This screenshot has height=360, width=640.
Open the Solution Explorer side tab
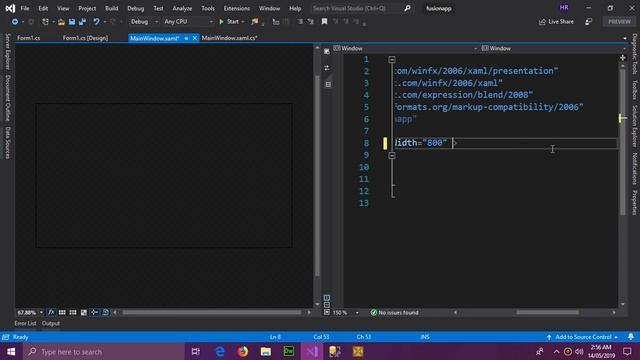[634, 126]
